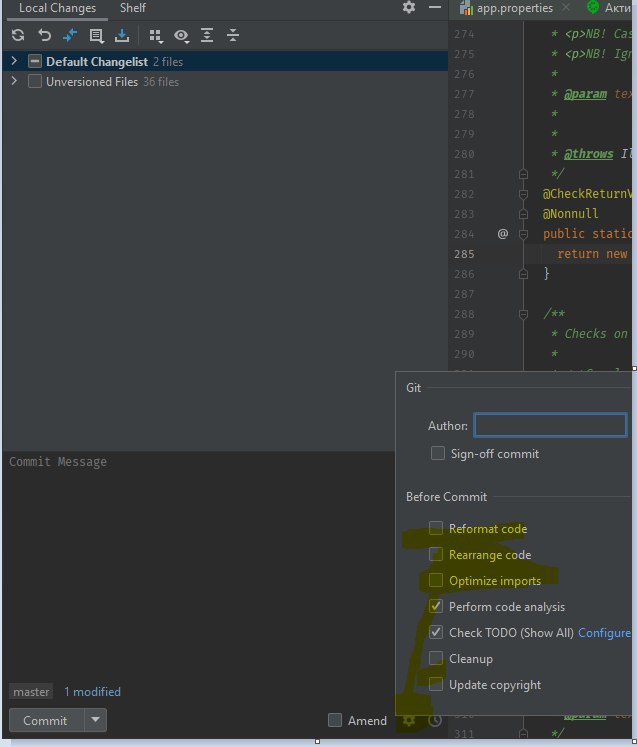
Task: Click the commit options gear icon
Action: pos(409,720)
